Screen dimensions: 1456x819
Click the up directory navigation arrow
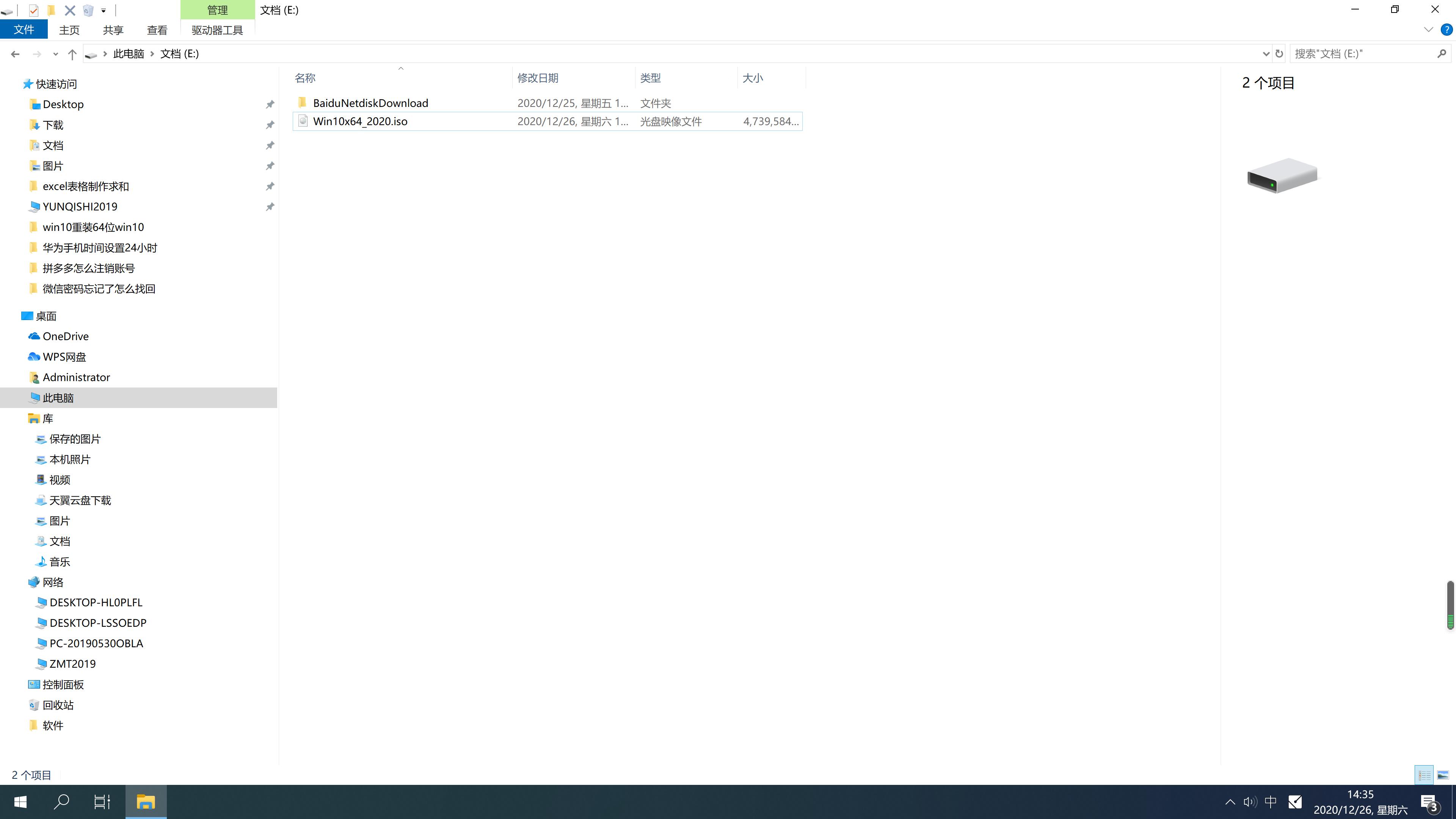(x=71, y=53)
